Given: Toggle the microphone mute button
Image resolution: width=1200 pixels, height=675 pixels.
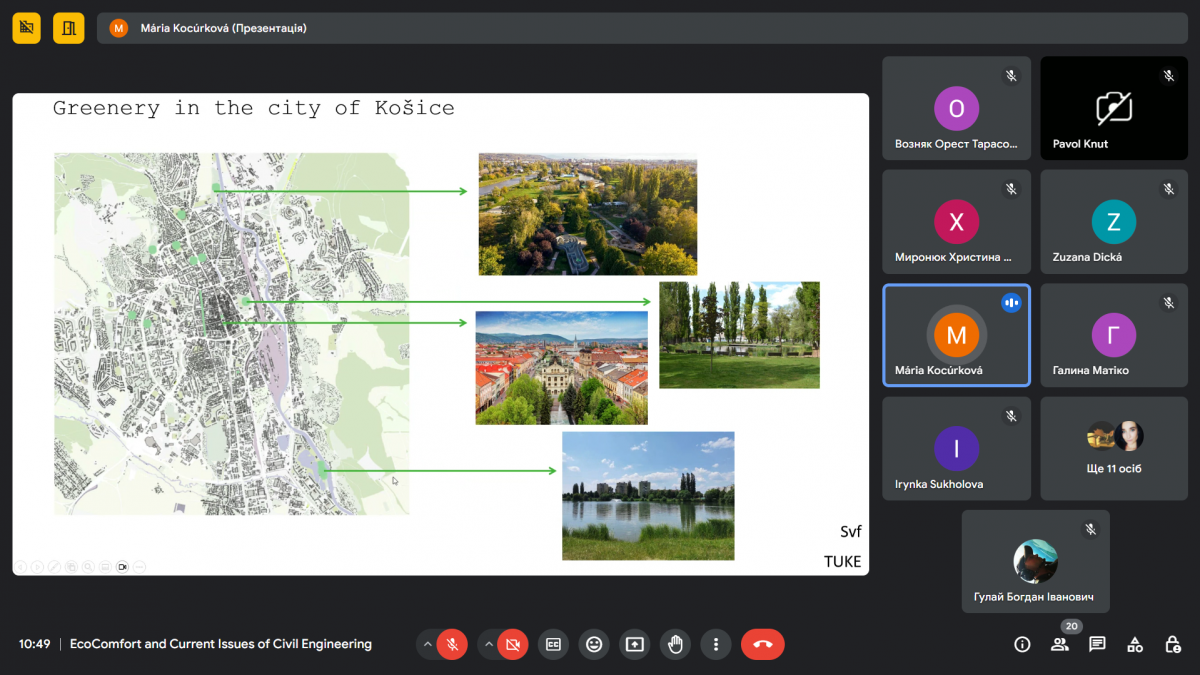Looking at the screenshot, I should pos(452,645).
